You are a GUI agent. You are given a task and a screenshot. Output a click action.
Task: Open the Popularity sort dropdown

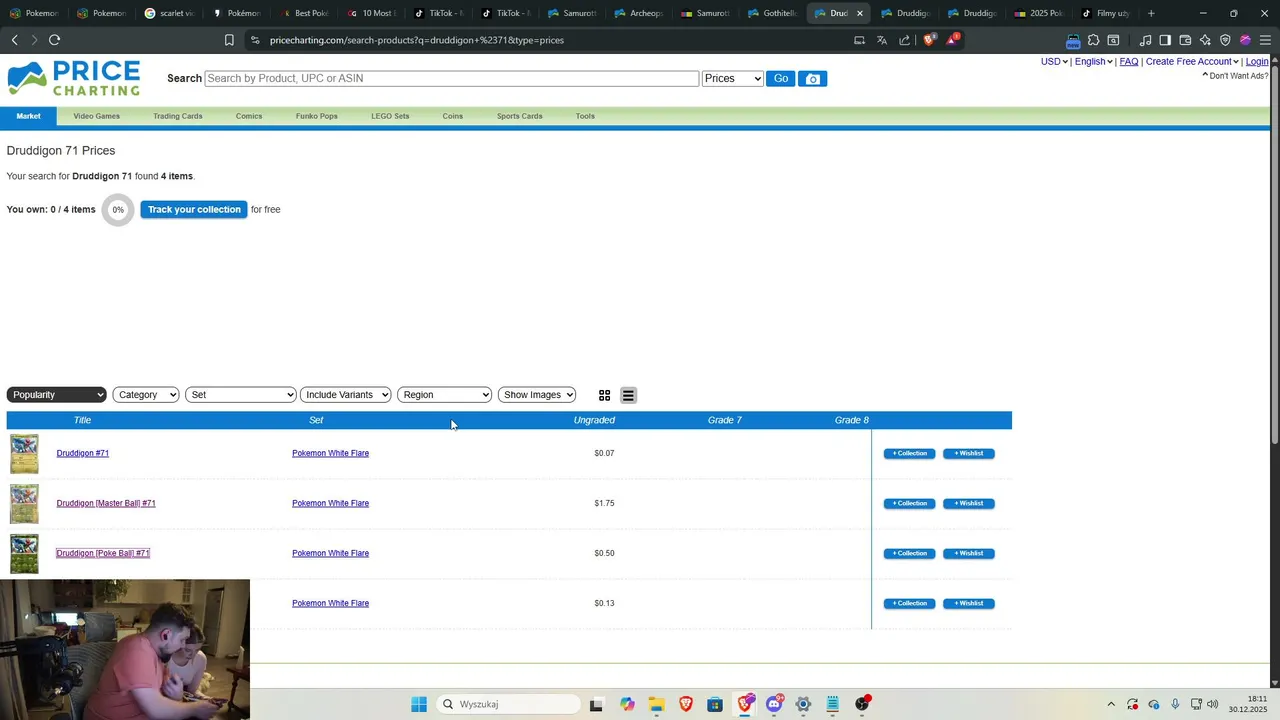[56, 395]
